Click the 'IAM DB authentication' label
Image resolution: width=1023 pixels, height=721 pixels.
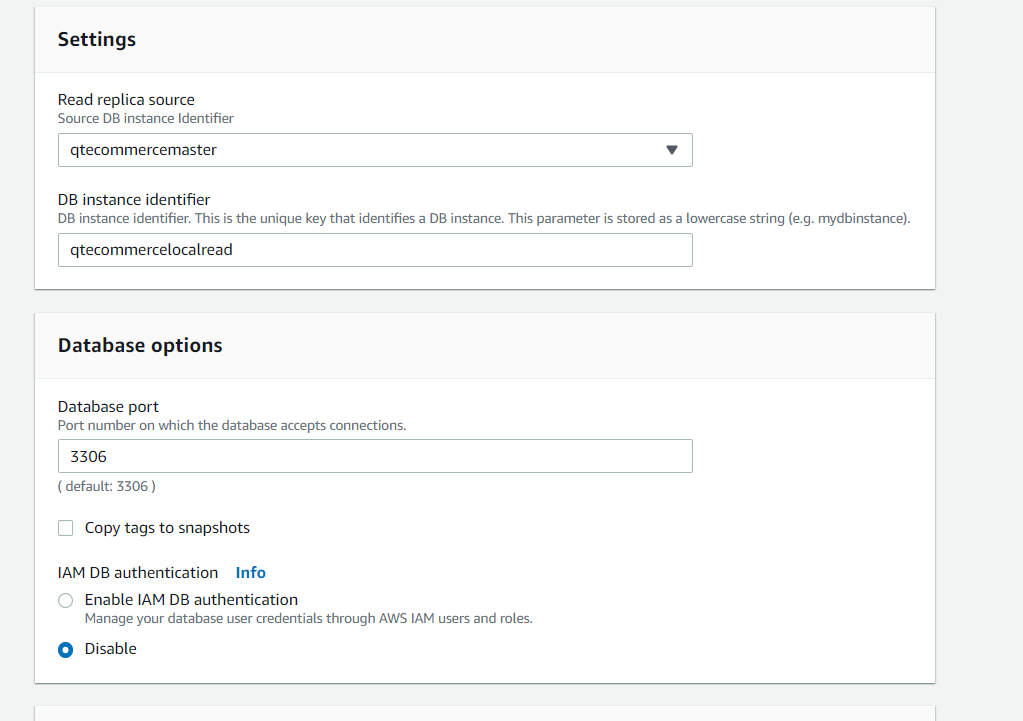point(138,572)
